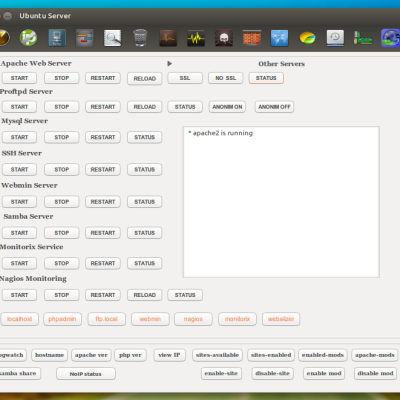Screen dimensions: 400x400
Task: Restart the Mysql Server
Action: pos(103,137)
